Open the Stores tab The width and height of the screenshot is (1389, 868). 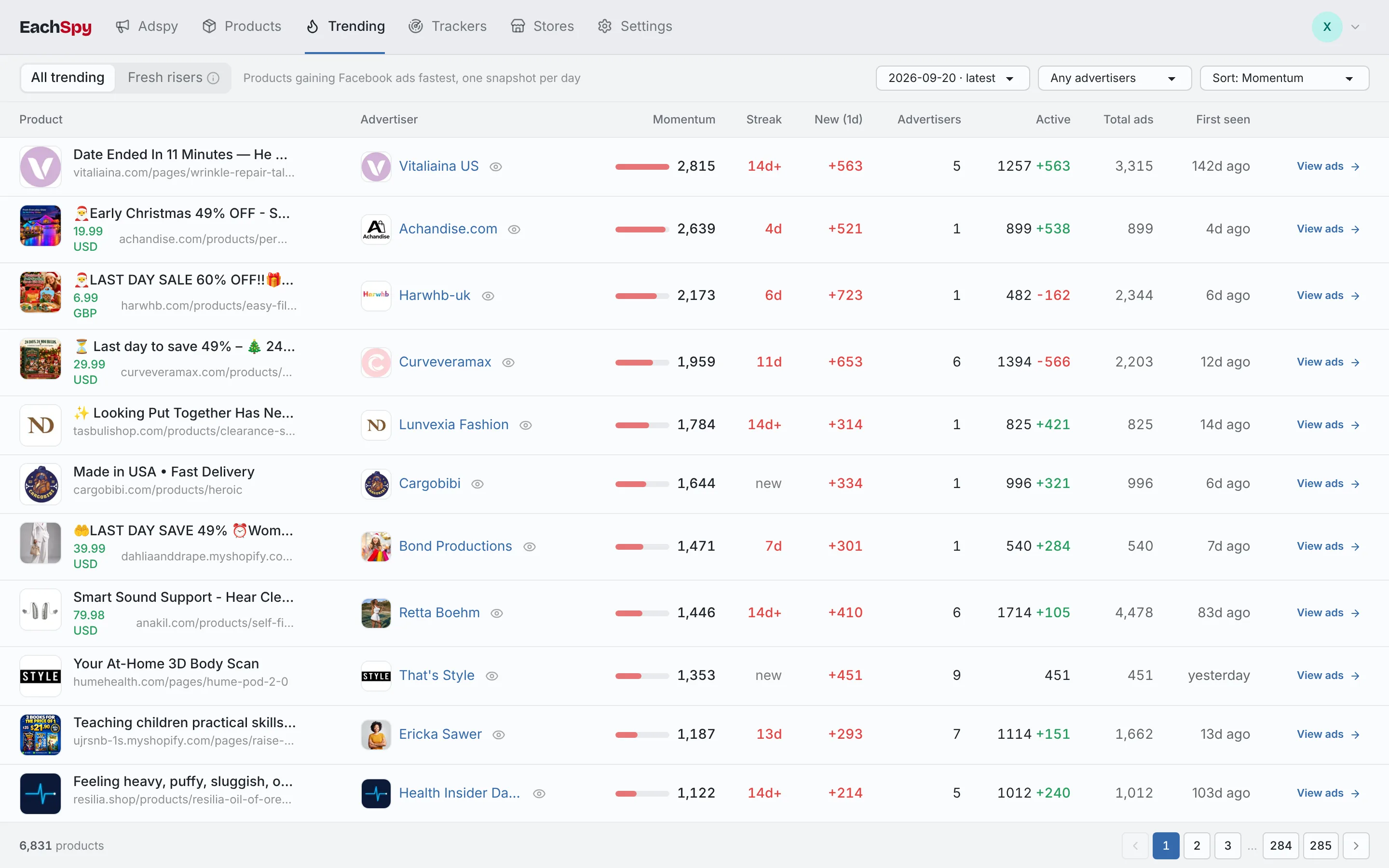tap(543, 27)
